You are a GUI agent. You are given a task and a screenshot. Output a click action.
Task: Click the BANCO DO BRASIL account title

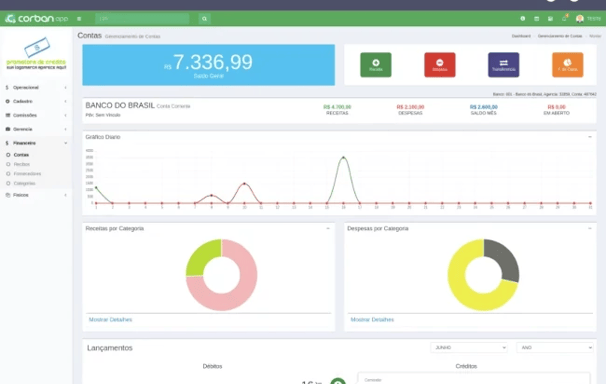coord(120,105)
